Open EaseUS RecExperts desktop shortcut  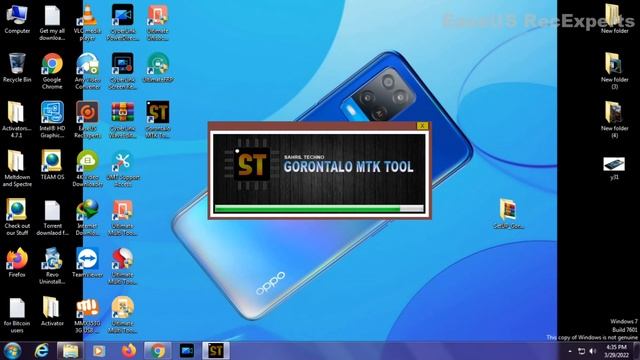click(87, 119)
